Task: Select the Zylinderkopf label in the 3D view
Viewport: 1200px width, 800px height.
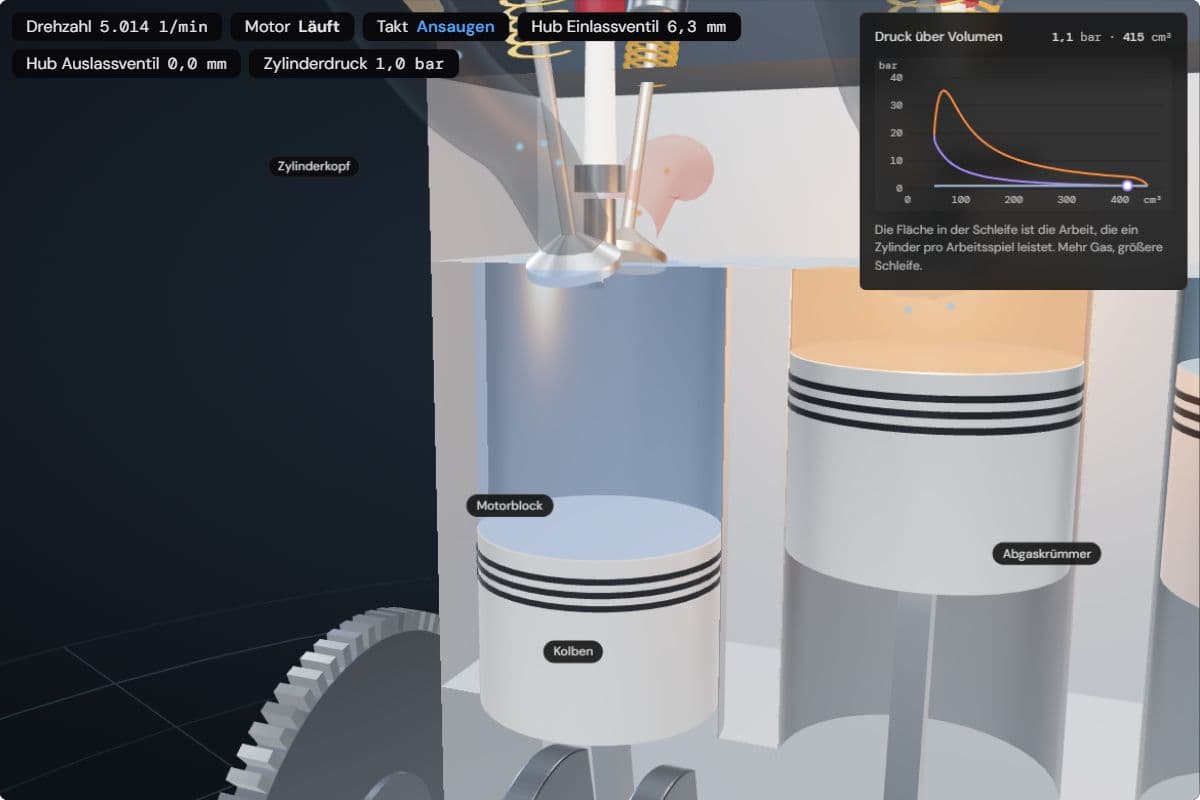Action: (x=313, y=166)
